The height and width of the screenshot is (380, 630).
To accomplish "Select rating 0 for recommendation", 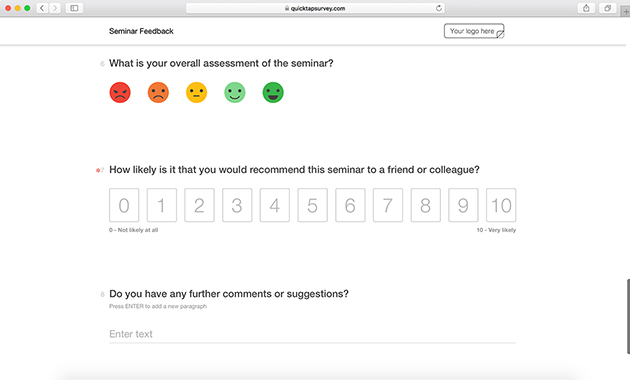I will [x=124, y=205].
